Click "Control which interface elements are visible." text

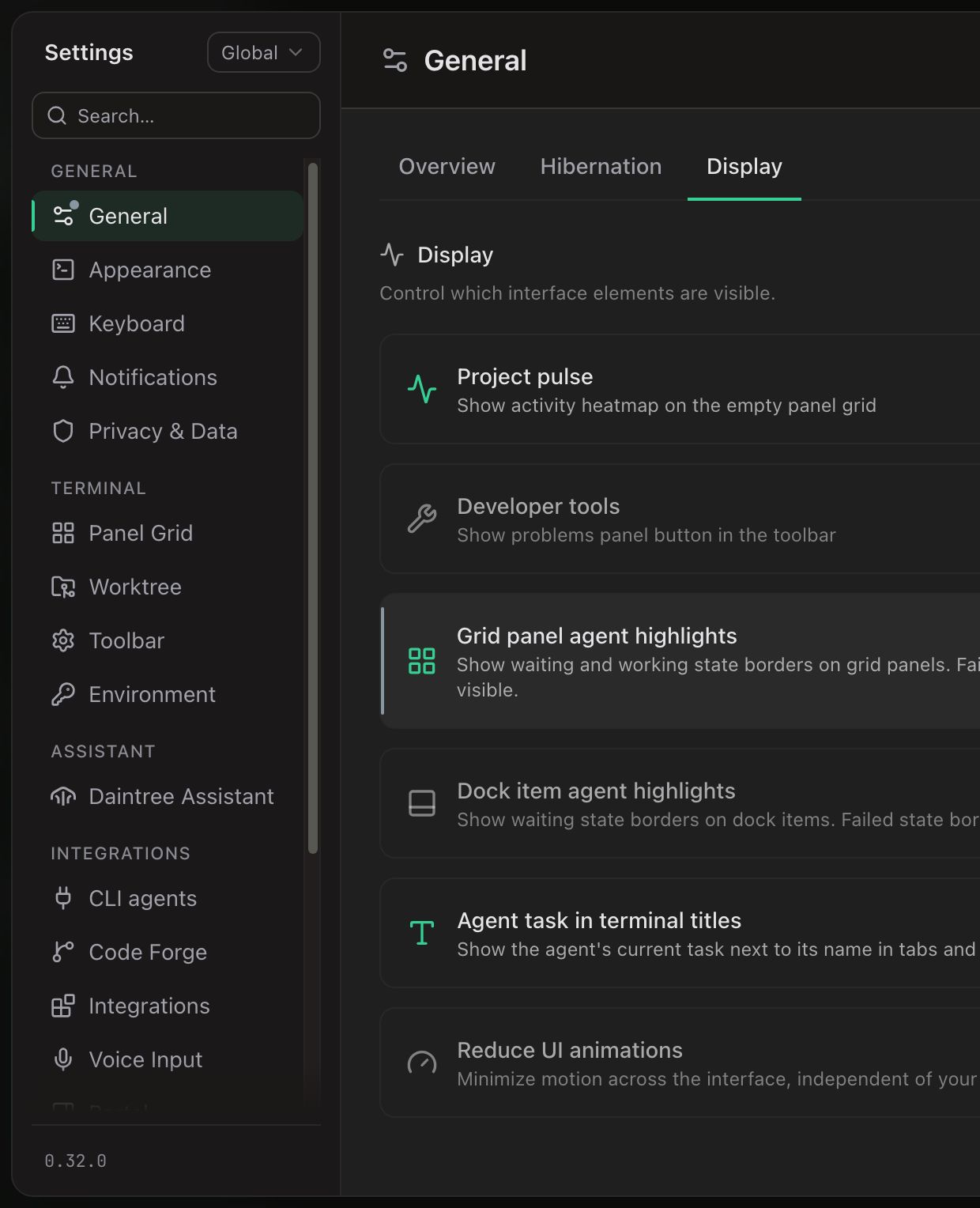(578, 293)
